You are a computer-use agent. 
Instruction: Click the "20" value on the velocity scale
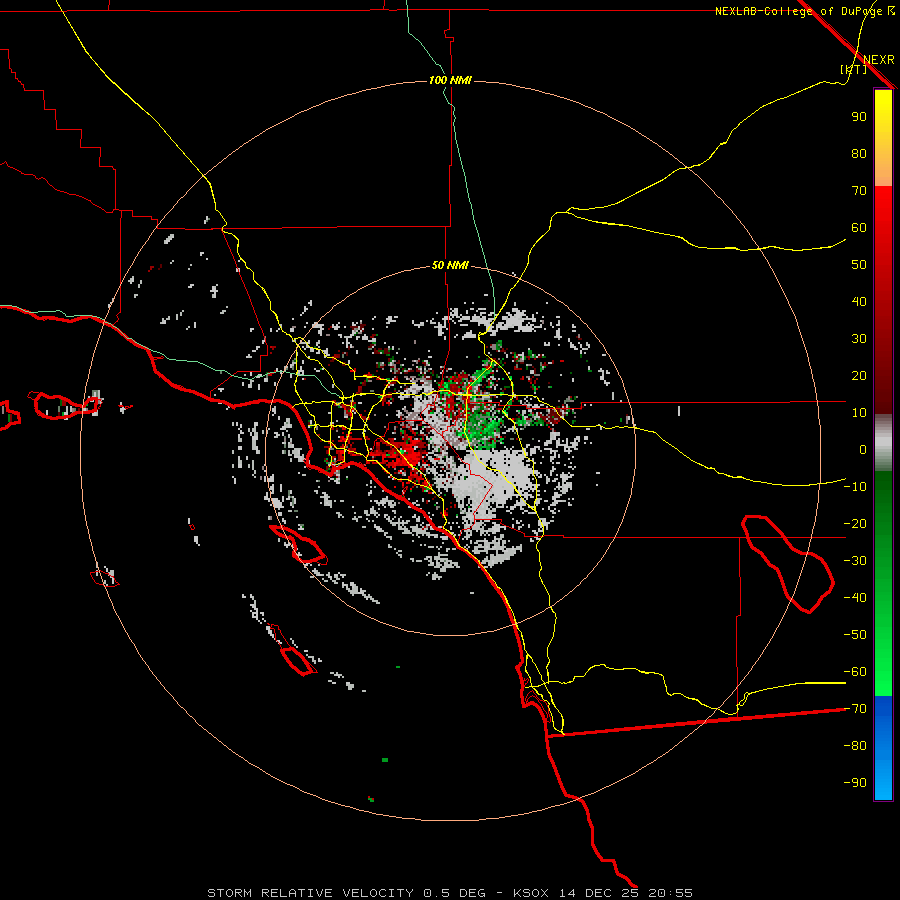(859, 376)
